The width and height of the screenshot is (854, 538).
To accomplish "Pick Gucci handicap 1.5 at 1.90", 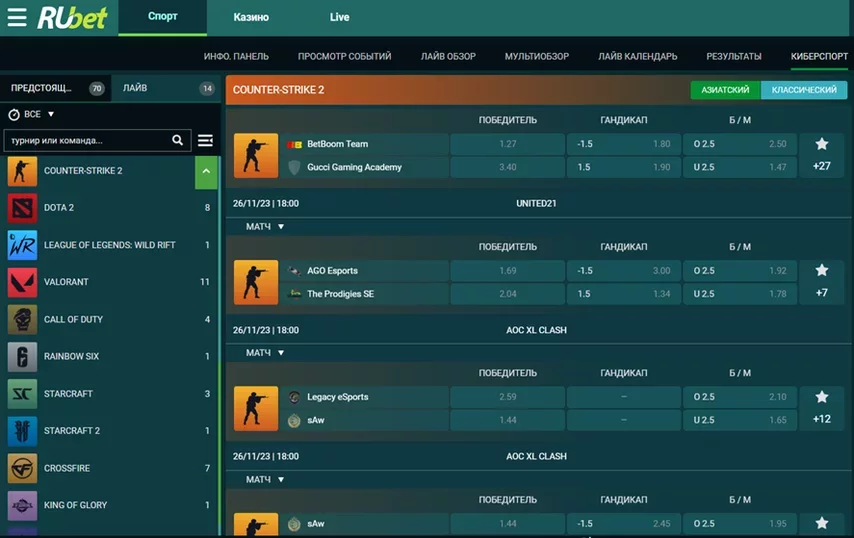I will coord(624,167).
